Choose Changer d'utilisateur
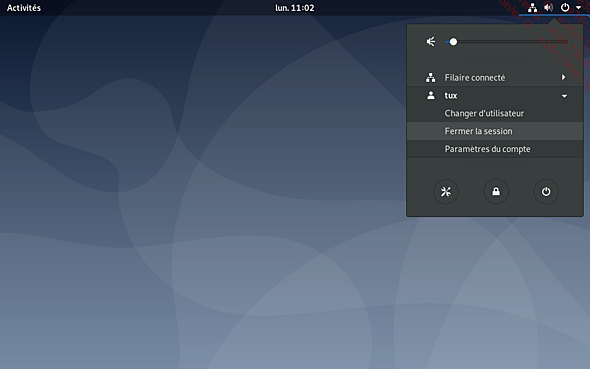 pos(495,113)
